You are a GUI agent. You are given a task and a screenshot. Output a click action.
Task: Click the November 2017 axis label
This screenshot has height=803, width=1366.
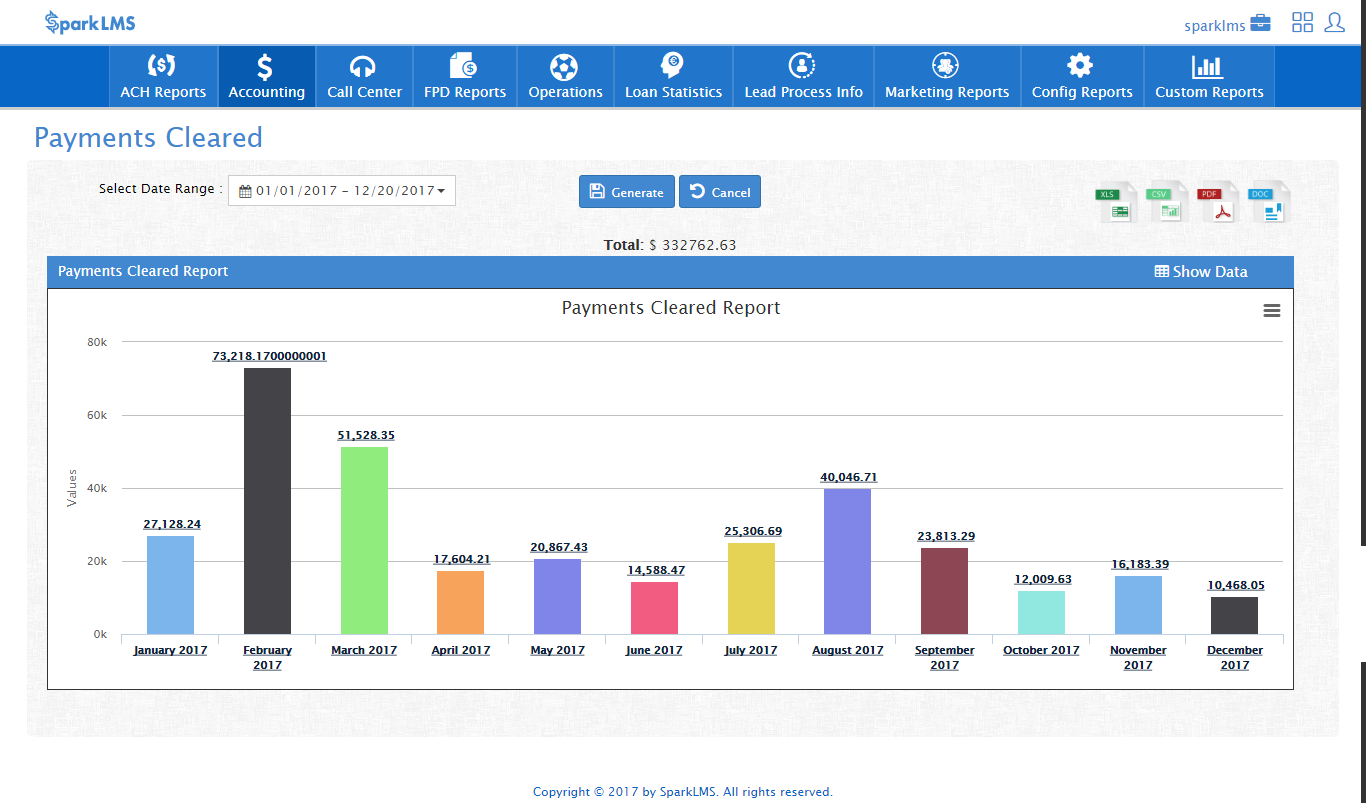1138,658
